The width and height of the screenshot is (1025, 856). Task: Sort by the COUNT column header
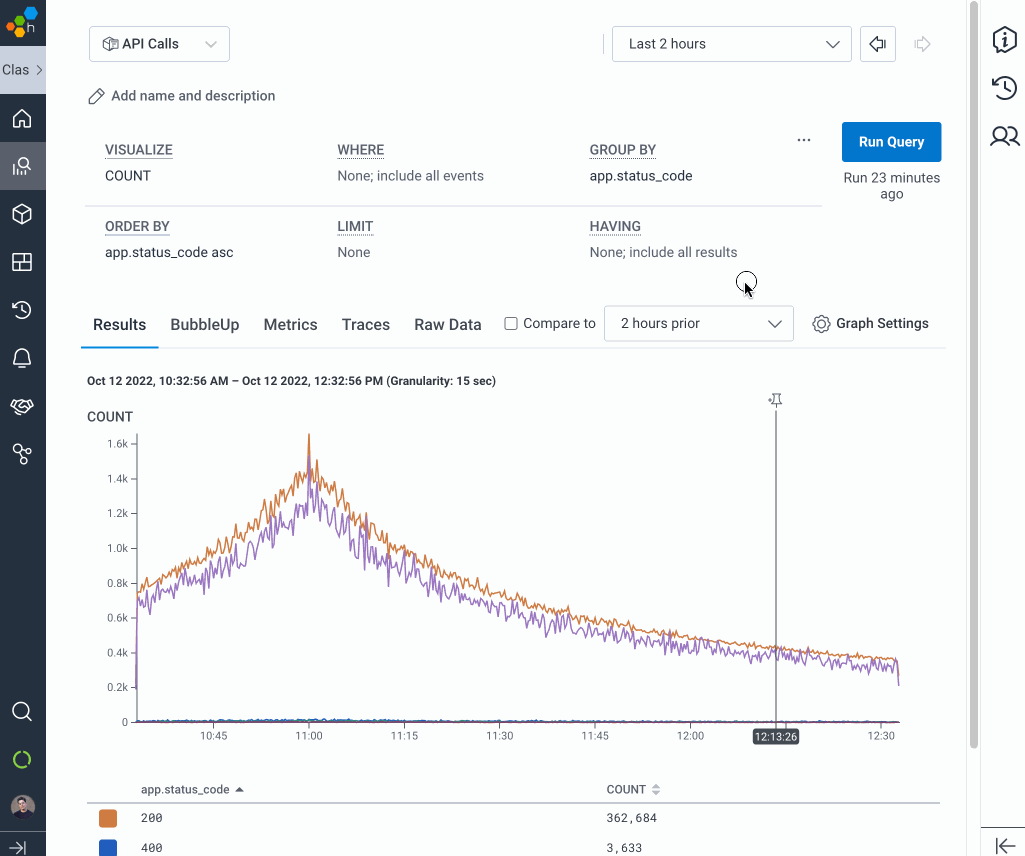pos(633,790)
